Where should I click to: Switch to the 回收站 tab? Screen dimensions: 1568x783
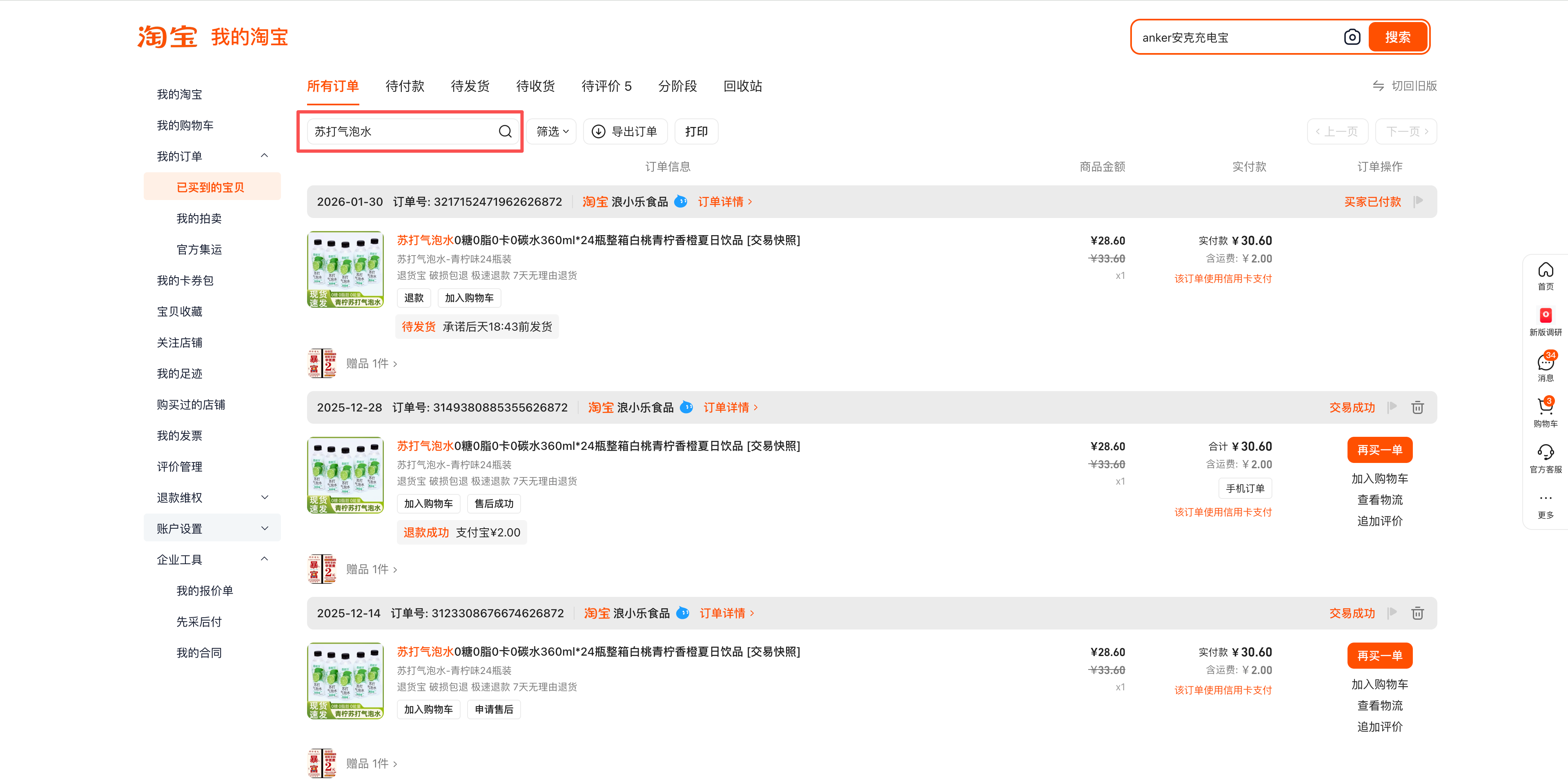pos(742,87)
